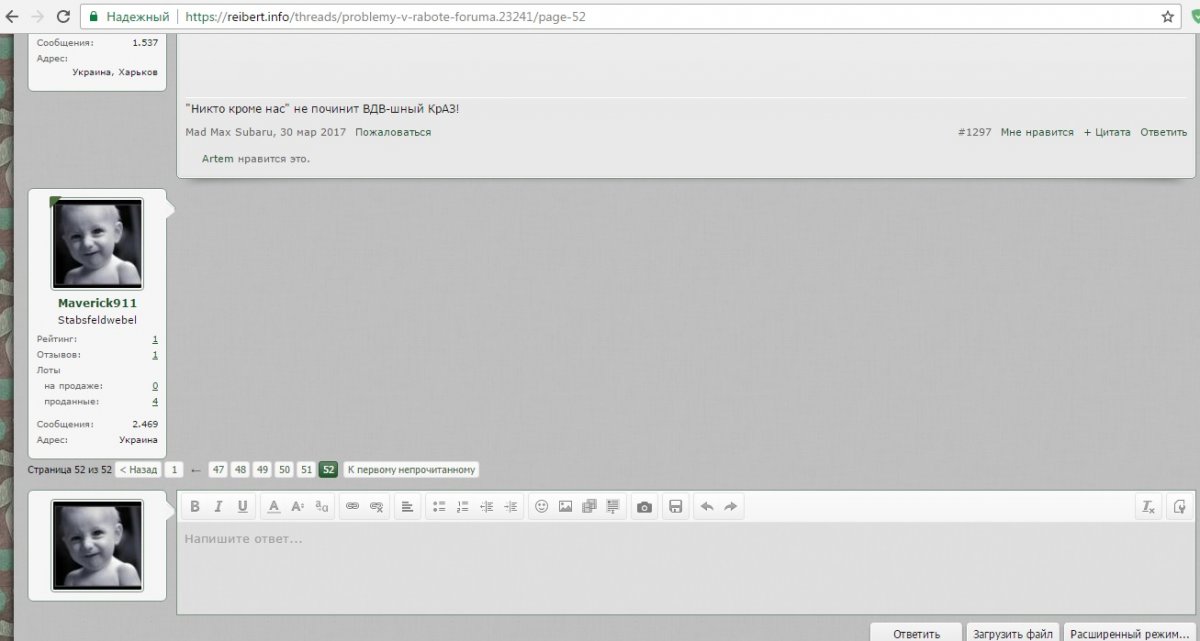Reply to post #1297 with 'Ответить'
Screen dimensions: 1200x641
(1164, 132)
